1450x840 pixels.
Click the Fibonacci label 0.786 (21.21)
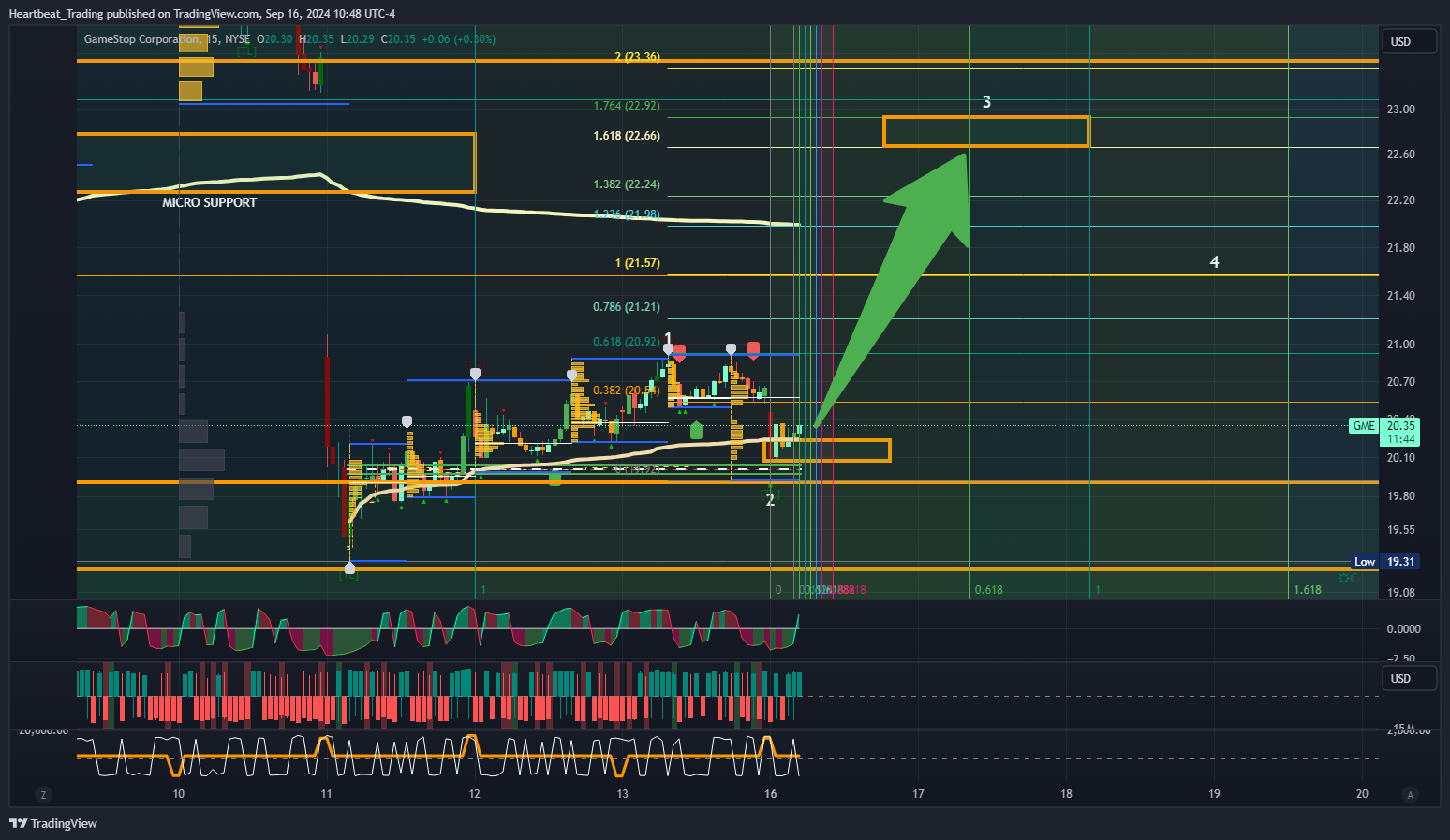click(627, 307)
